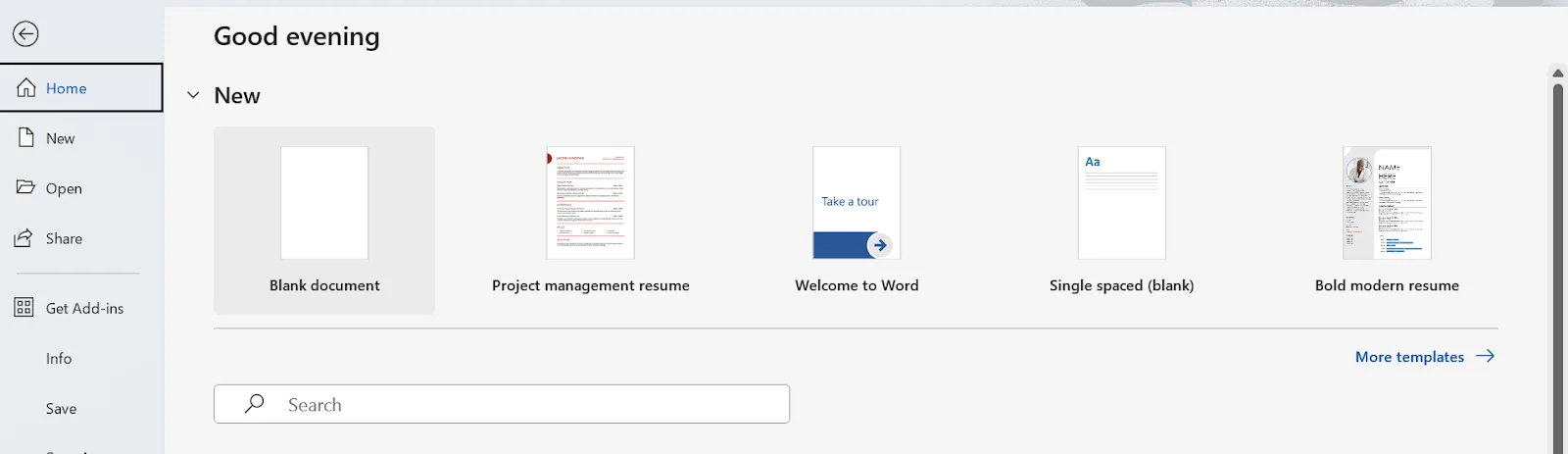Select Share in the sidebar
This screenshot has height=454, width=1568.
81,238
